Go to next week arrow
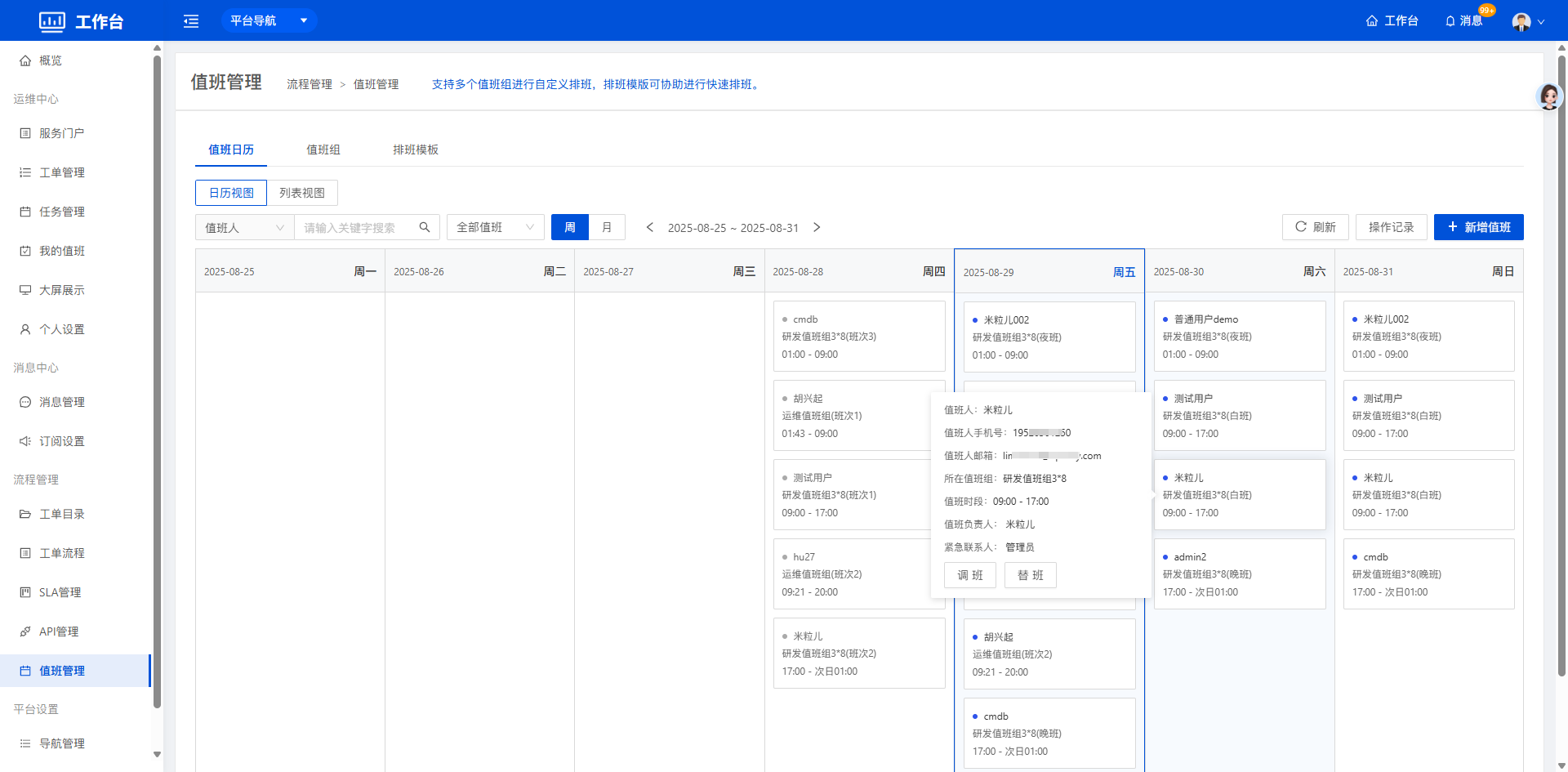The image size is (1568, 772). (x=817, y=227)
